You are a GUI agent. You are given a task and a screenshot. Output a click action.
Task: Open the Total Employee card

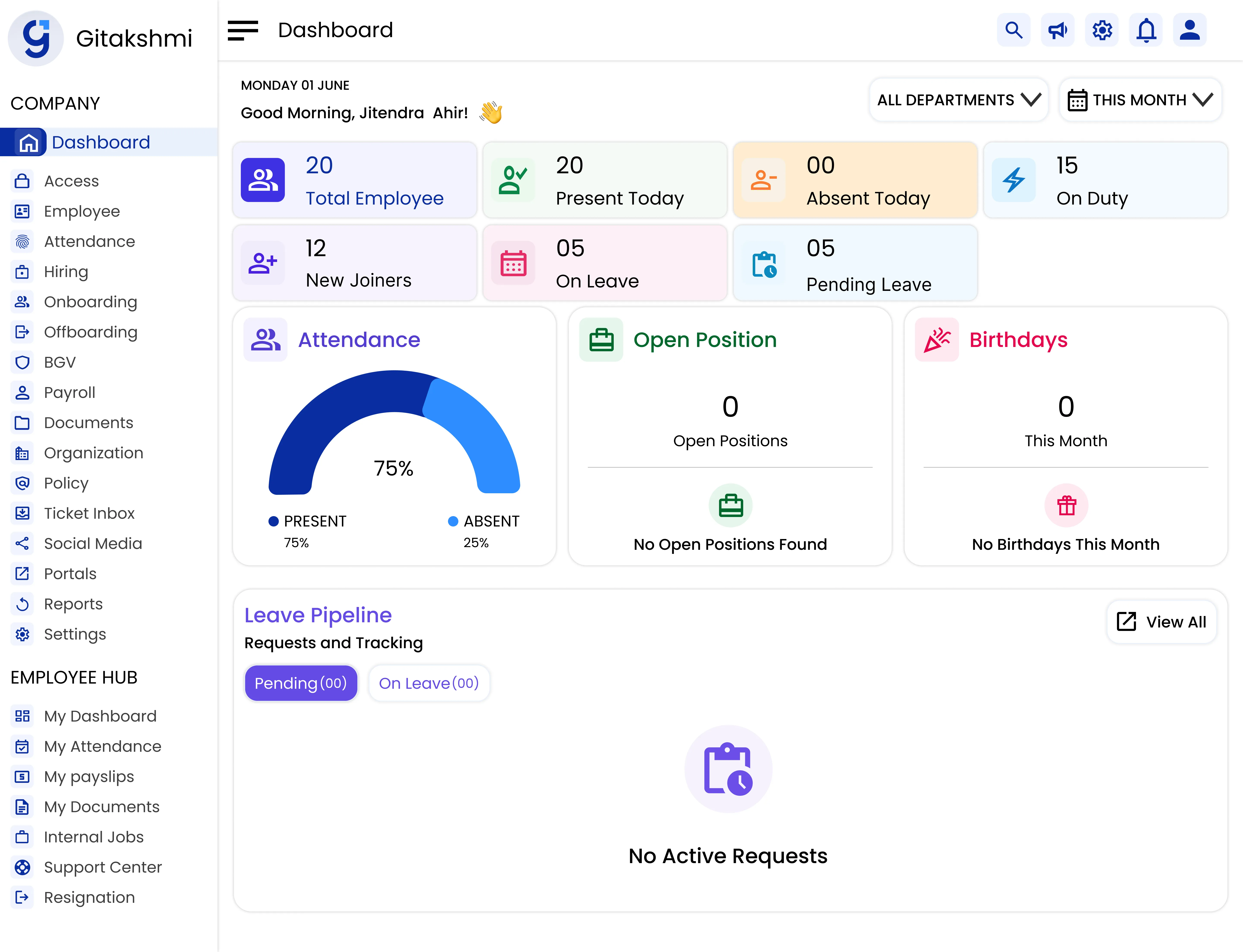355,180
